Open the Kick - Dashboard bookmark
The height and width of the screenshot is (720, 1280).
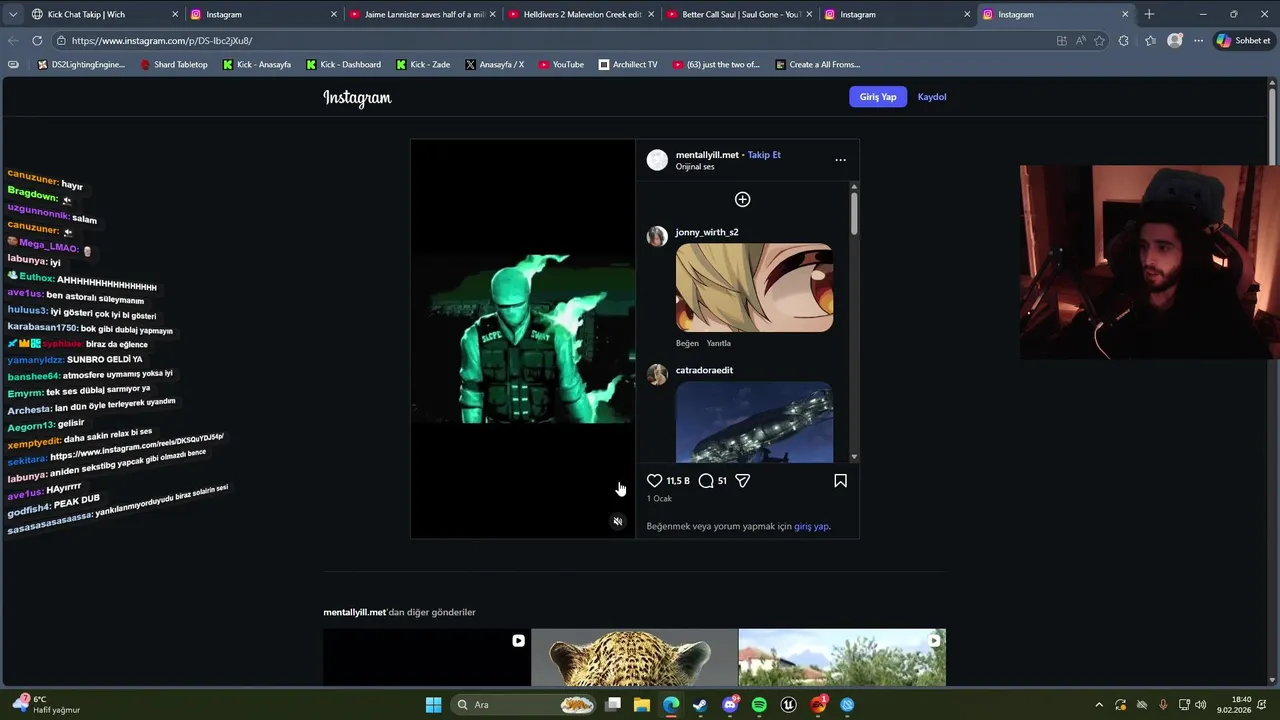tap(343, 64)
